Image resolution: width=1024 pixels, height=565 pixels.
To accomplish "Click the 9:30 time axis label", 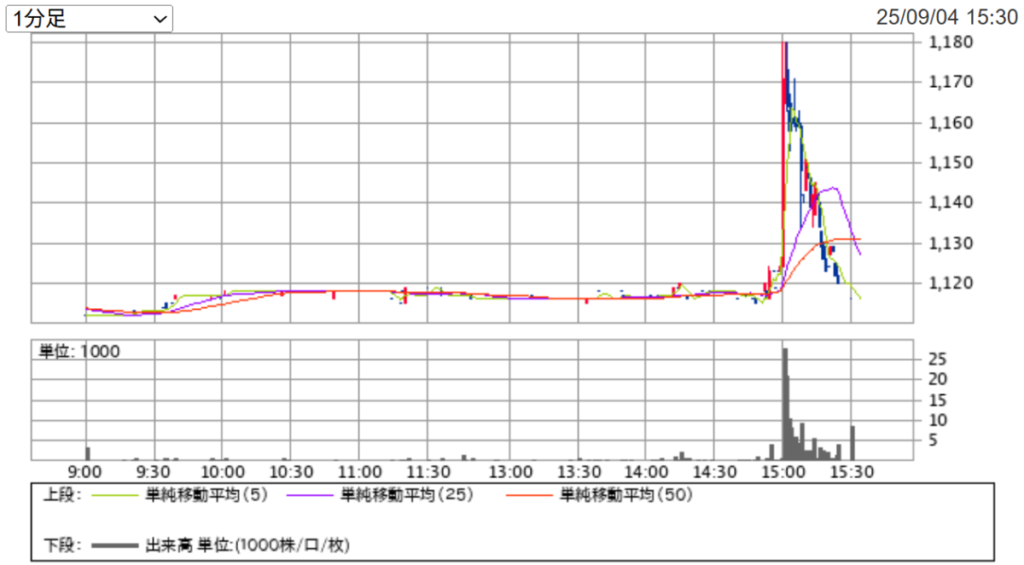I will [x=153, y=472].
